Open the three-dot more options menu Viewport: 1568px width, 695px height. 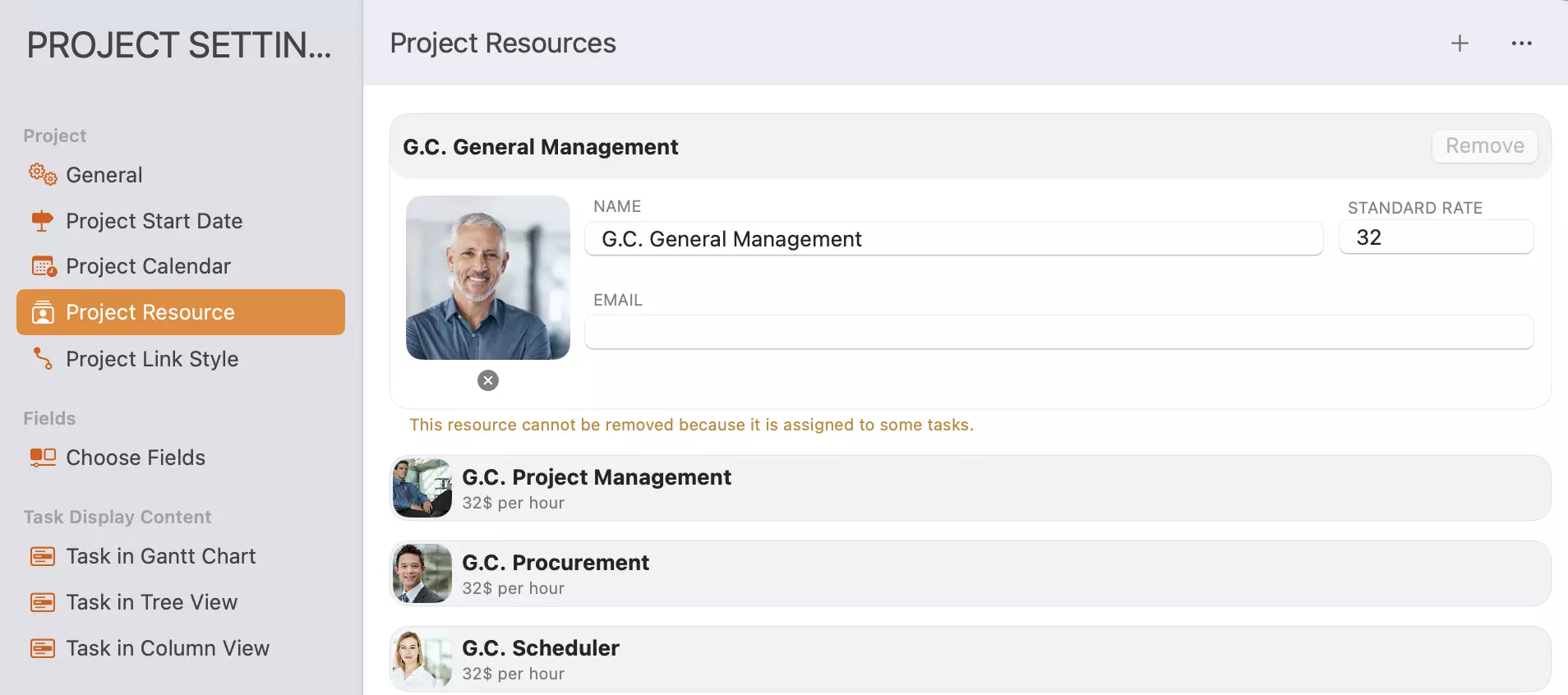pos(1521,44)
